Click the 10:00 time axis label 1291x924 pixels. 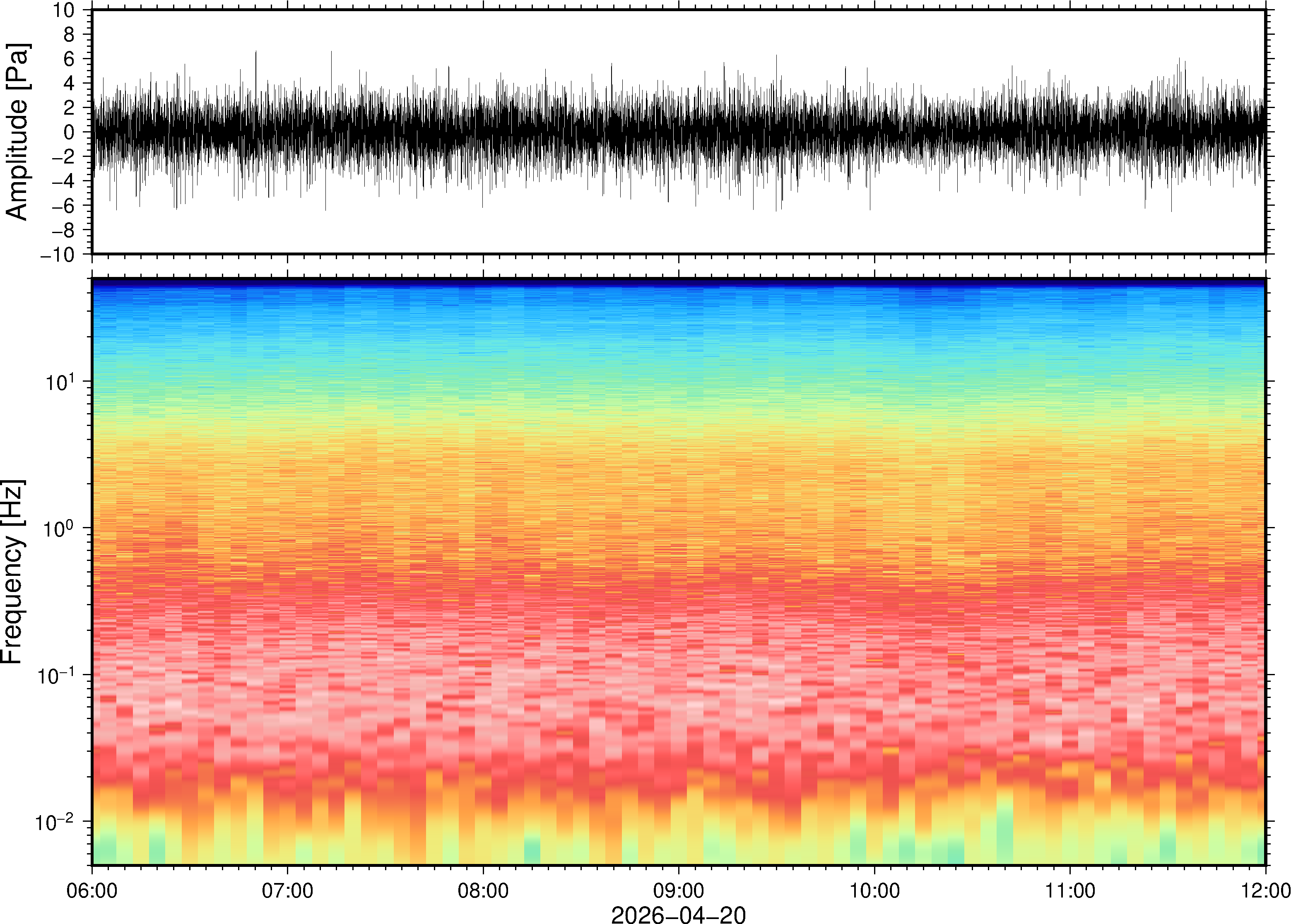click(x=874, y=890)
